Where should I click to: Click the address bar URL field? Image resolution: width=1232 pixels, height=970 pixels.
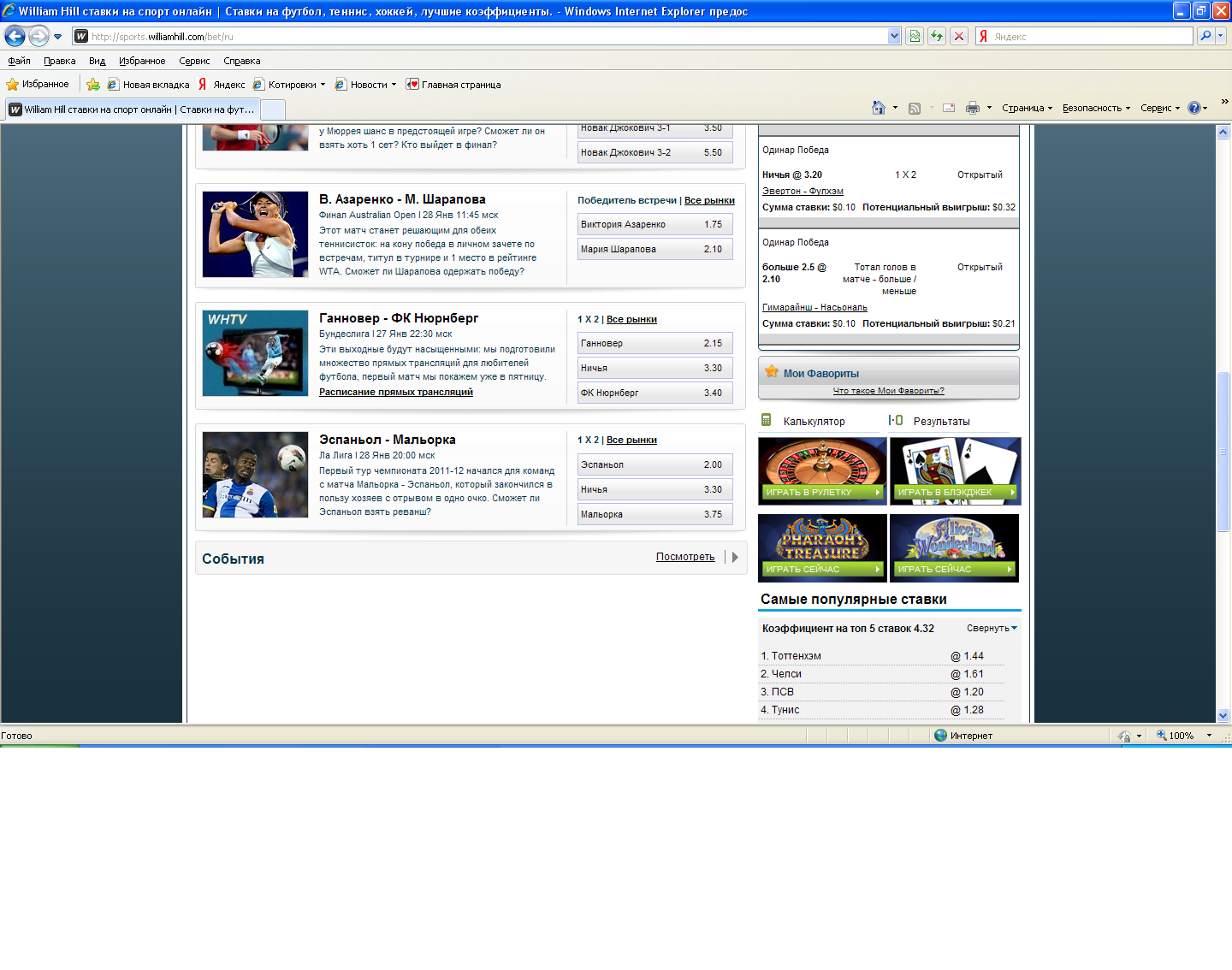[479, 36]
